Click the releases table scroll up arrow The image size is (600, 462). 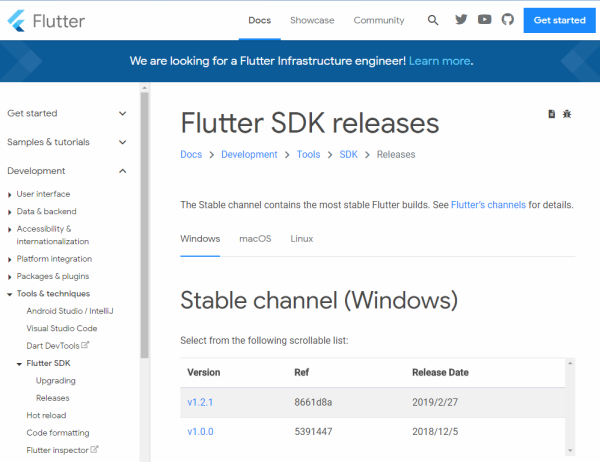tap(570, 363)
